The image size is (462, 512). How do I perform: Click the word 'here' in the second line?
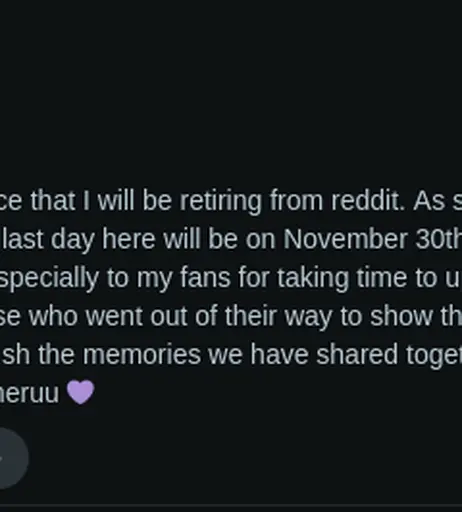(x=129, y=240)
